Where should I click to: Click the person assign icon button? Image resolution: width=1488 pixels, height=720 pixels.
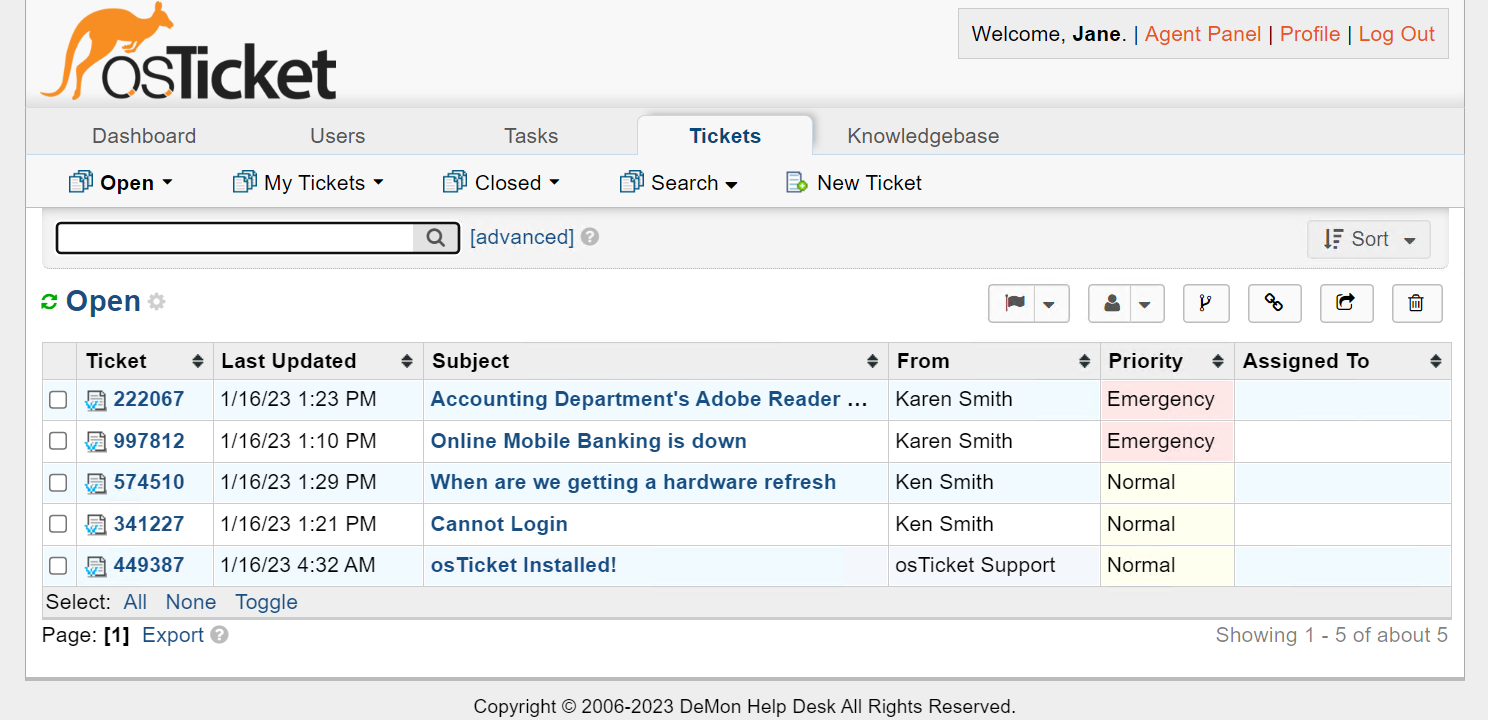(x=1111, y=303)
